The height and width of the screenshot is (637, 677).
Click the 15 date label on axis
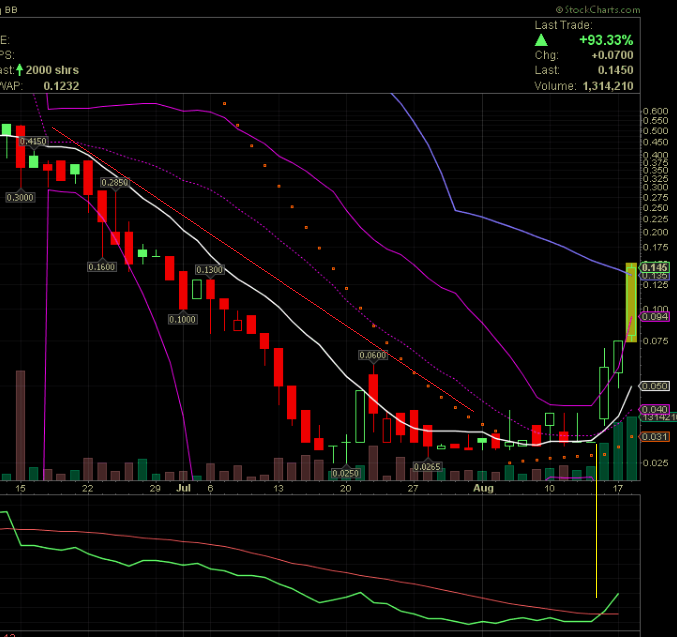coord(20,488)
